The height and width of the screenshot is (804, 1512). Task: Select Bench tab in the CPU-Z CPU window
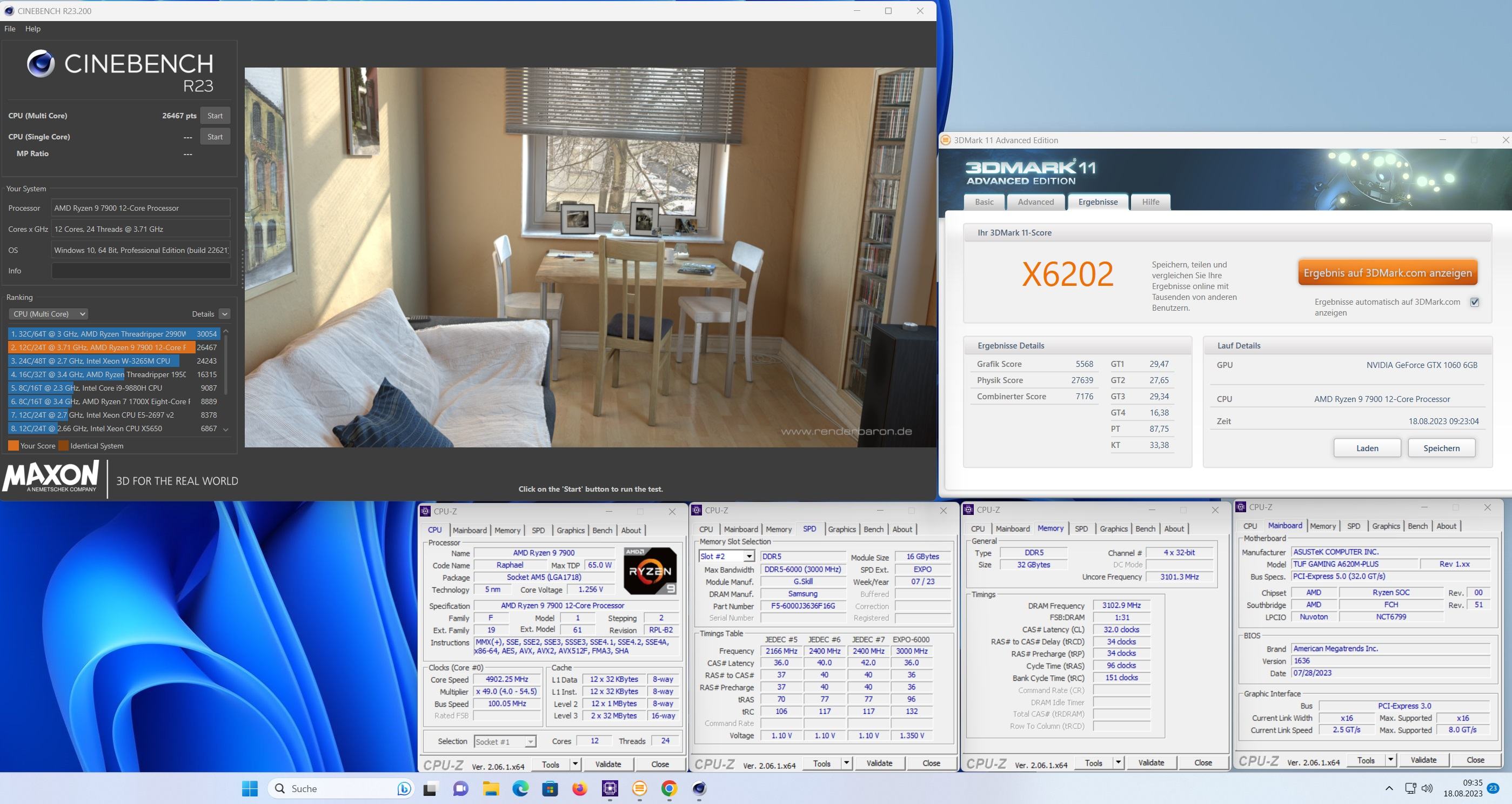click(x=602, y=530)
